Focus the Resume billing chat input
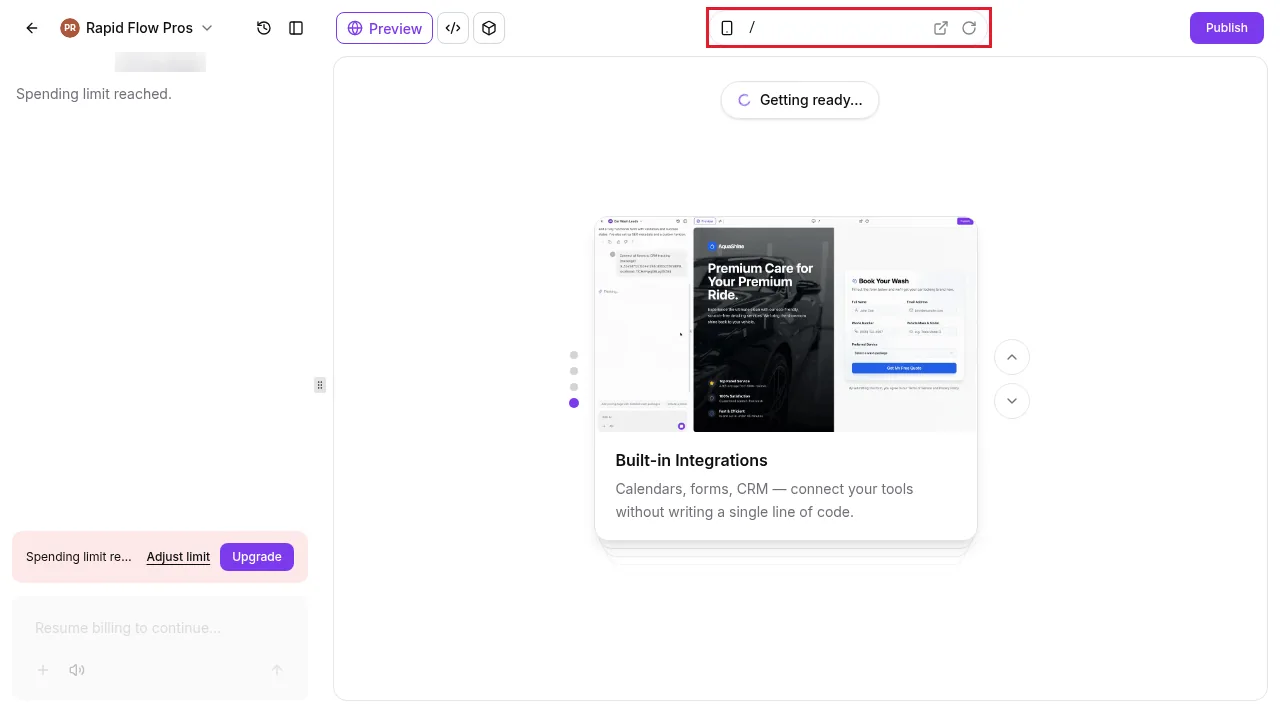1280x713 pixels. 160,628
